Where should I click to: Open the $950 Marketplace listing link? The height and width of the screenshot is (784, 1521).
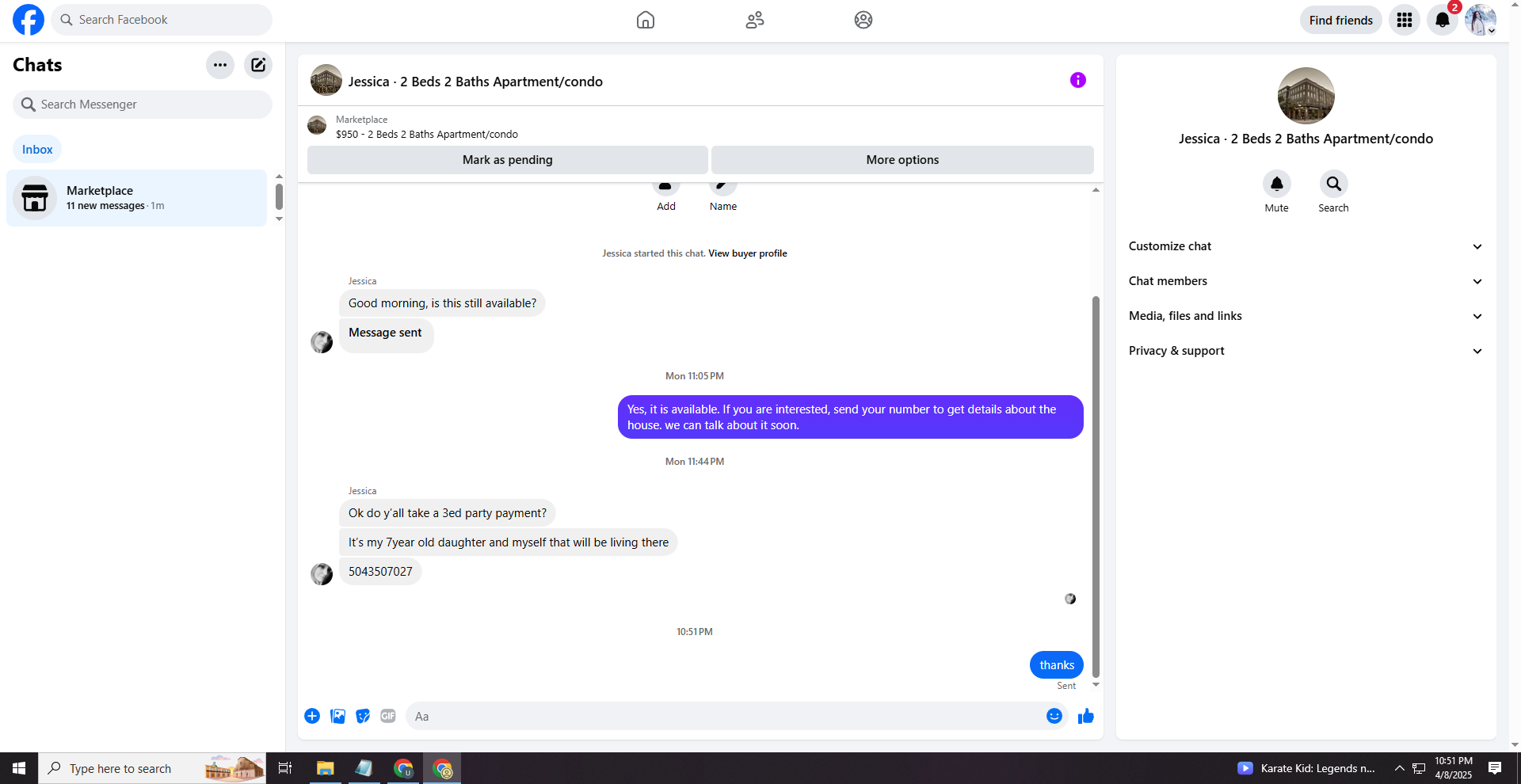[427, 135]
